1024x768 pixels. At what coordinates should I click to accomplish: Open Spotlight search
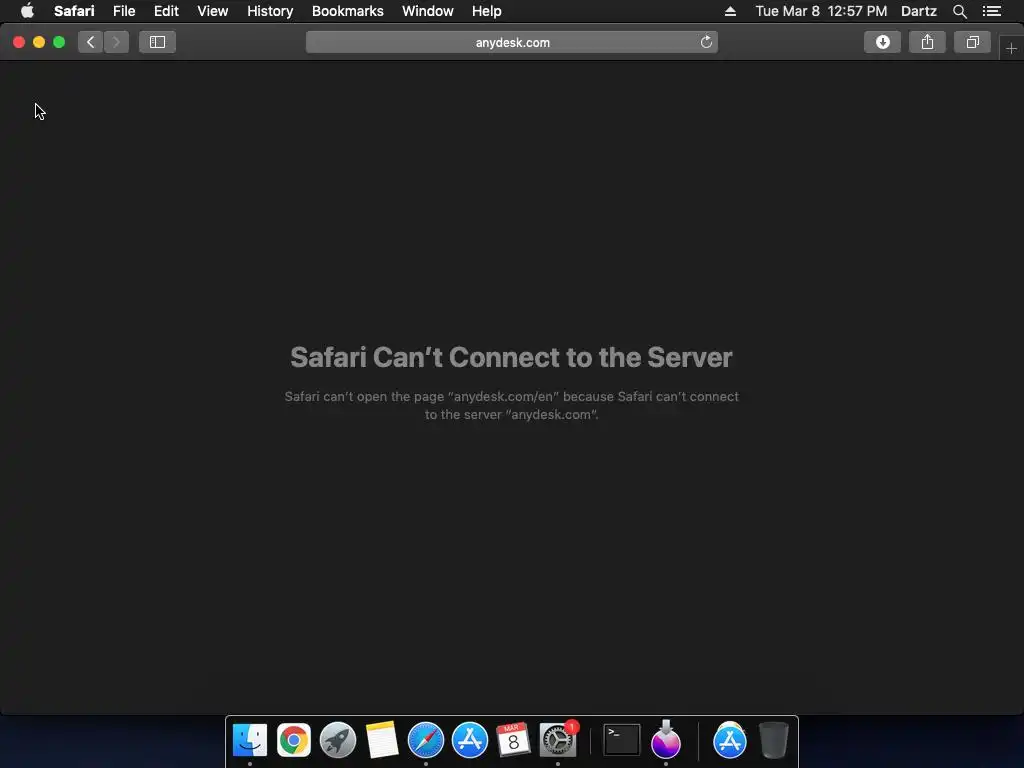959,11
